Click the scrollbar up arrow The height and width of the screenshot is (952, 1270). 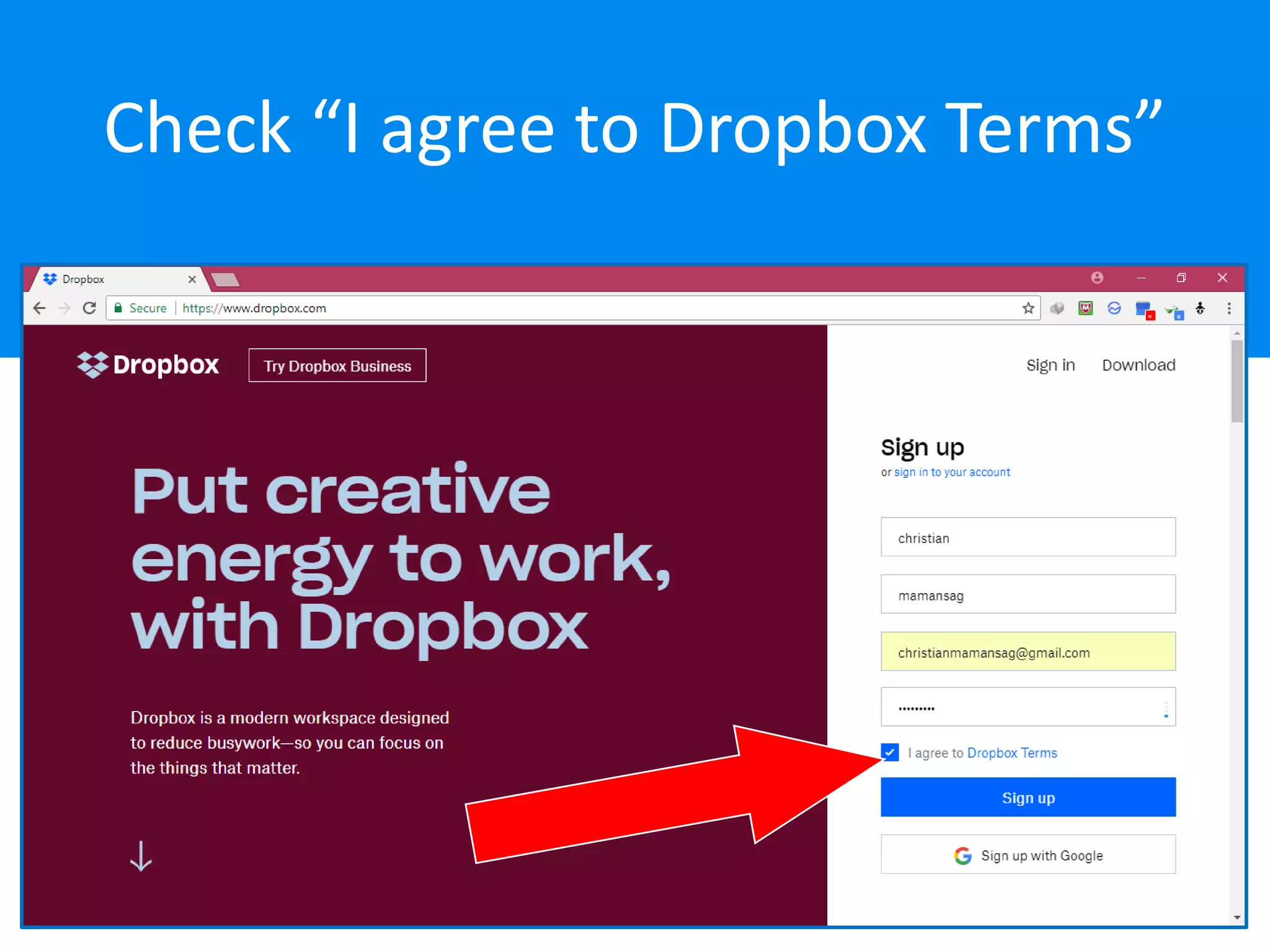tap(1237, 333)
